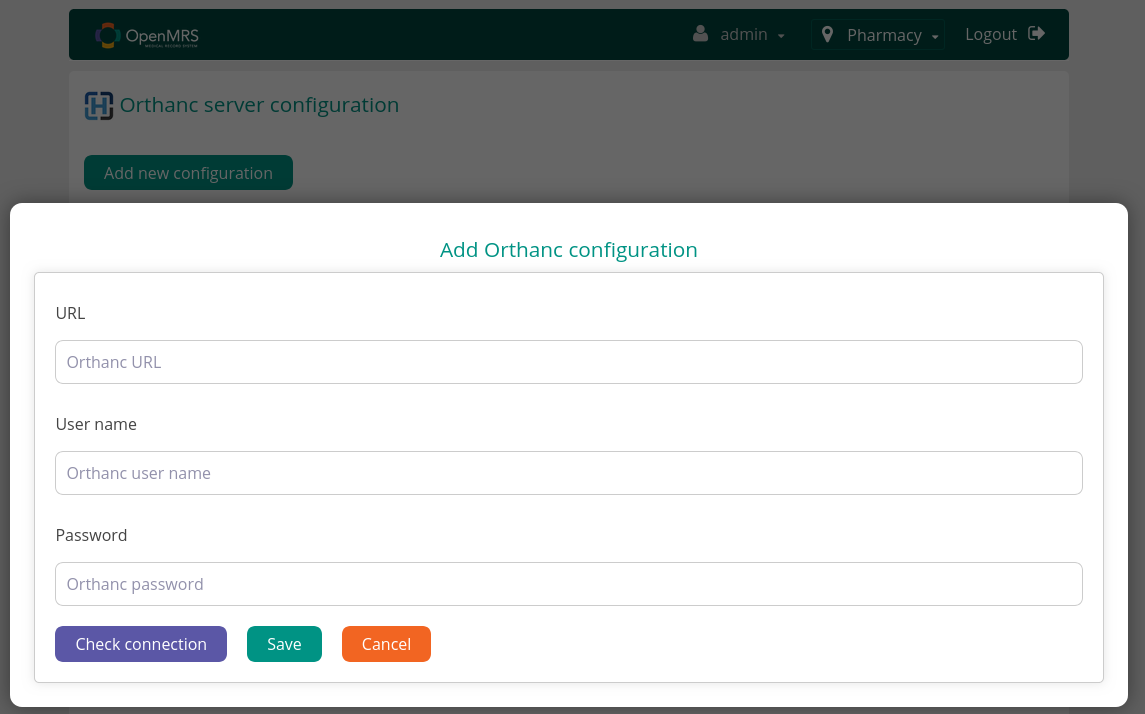Click the Check connection button
Image resolution: width=1145 pixels, height=714 pixels.
point(141,644)
